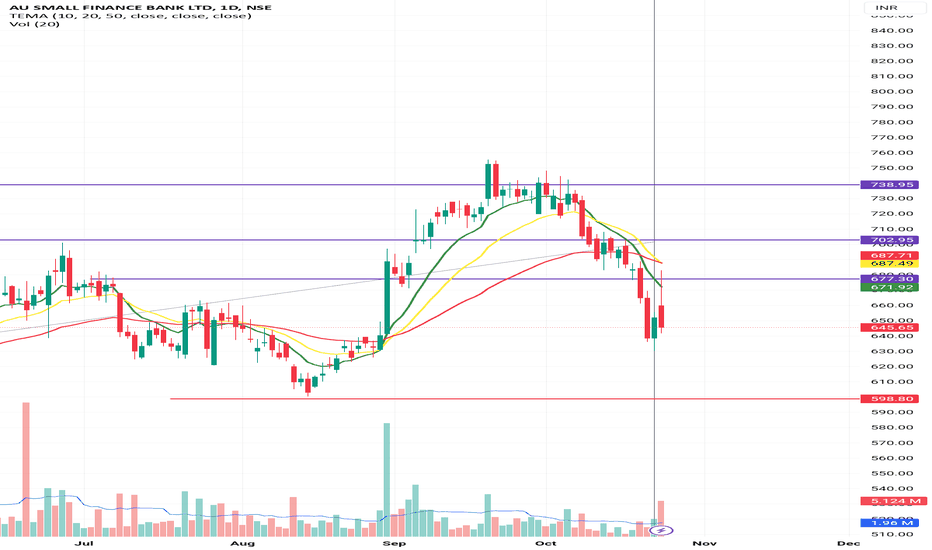Screen dimensions: 932x550
Task: Click the 645.65 last price label
Action: pos(890,328)
